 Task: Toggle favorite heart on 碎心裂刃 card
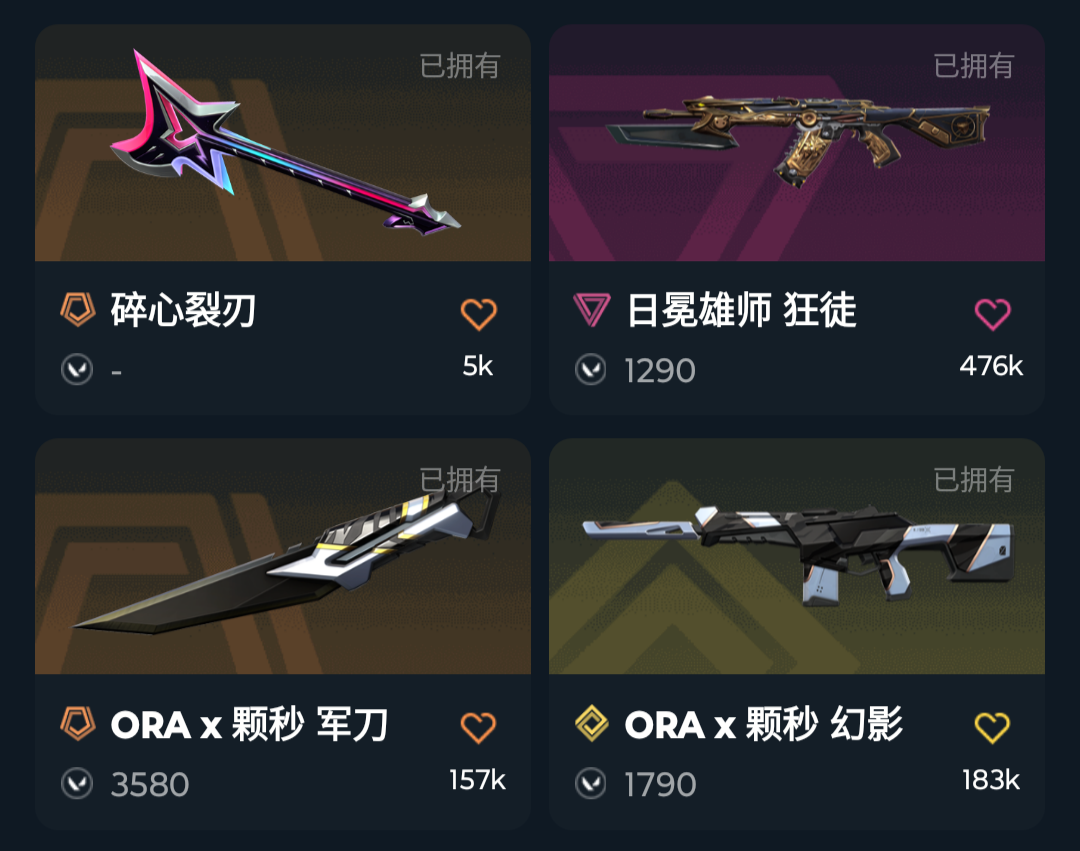click(478, 315)
